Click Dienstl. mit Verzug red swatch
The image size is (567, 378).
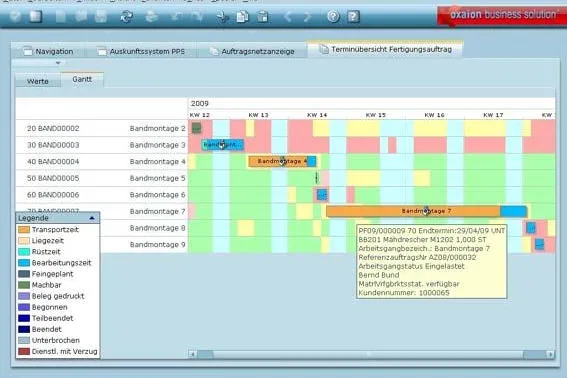click(24, 351)
